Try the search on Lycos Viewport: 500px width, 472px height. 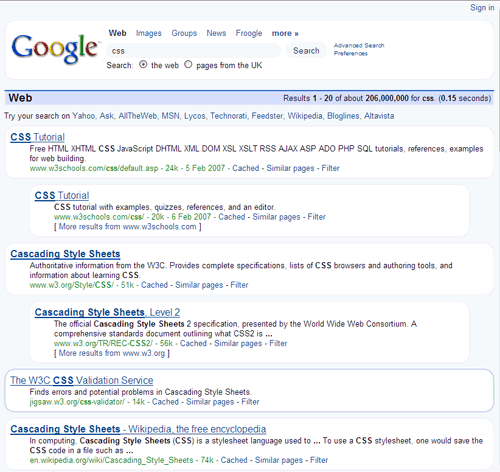[x=195, y=116]
